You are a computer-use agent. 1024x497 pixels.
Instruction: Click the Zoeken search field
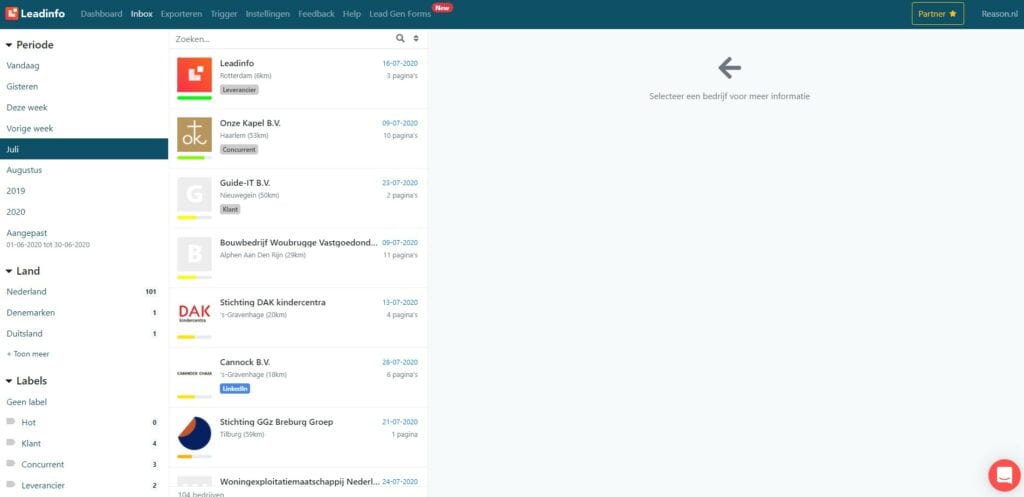pyautogui.click(x=282, y=39)
